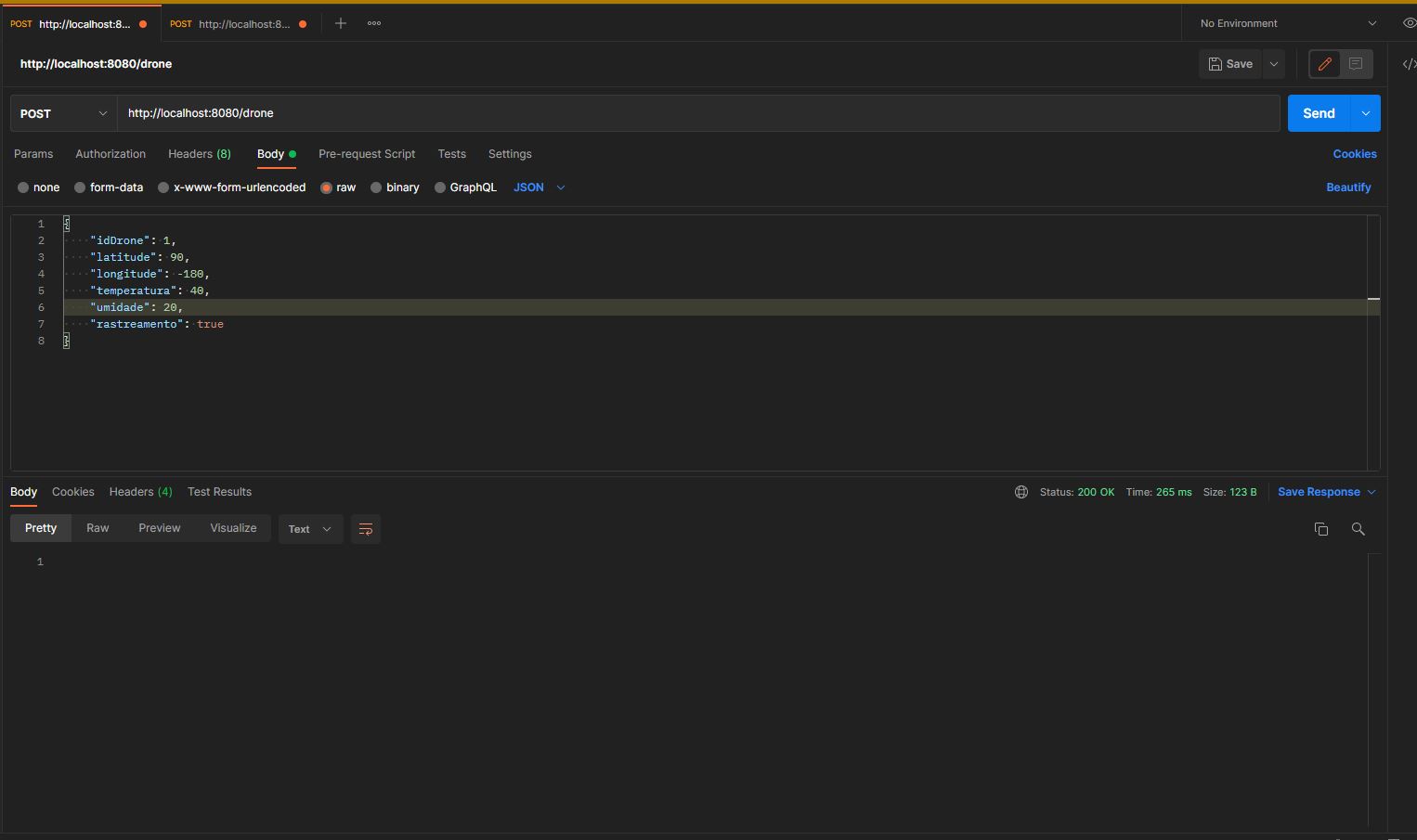
Task: Open the request Settings tab
Action: [x=510, y=154]
